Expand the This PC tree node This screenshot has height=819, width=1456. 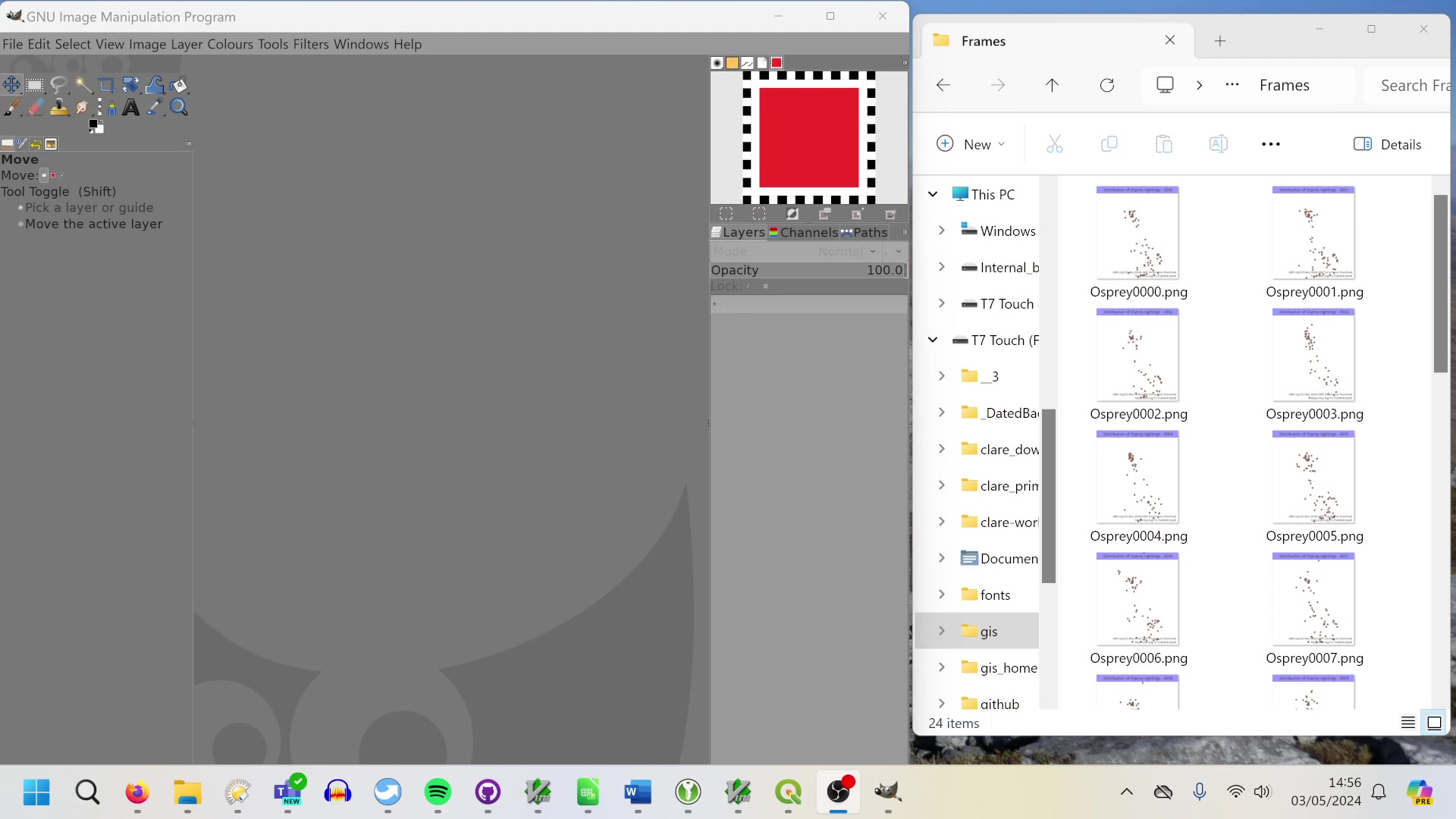(933, 194)
